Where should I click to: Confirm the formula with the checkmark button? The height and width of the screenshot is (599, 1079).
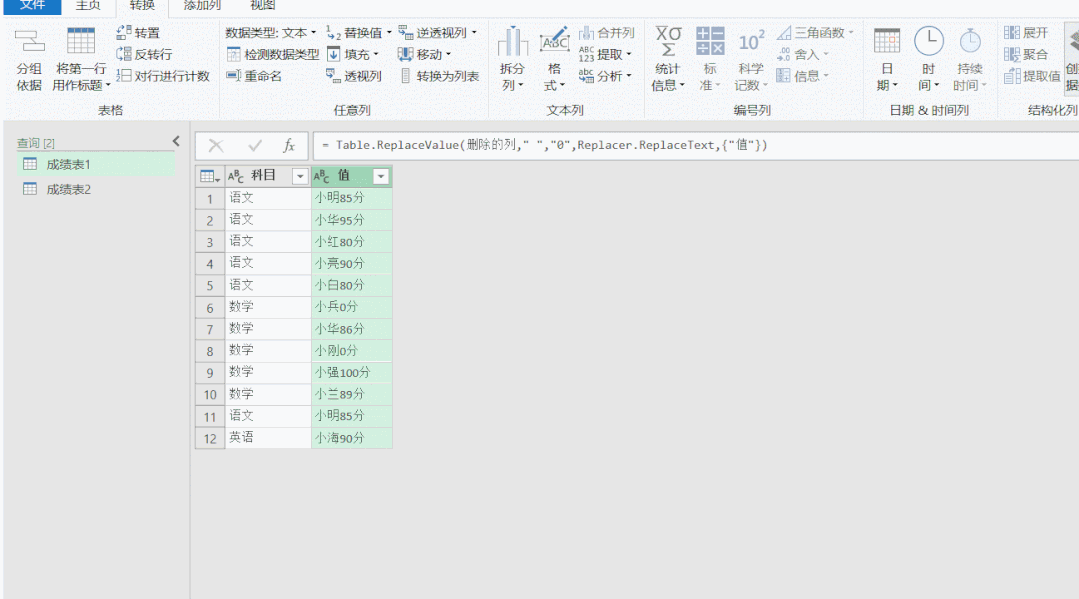pyautogui.click(x=255, y=145)
